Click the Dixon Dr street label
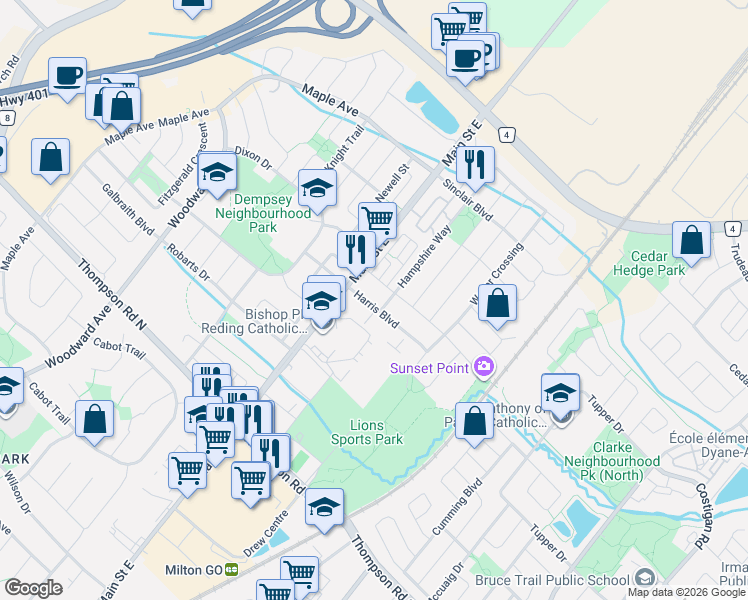 click(253, 158)
